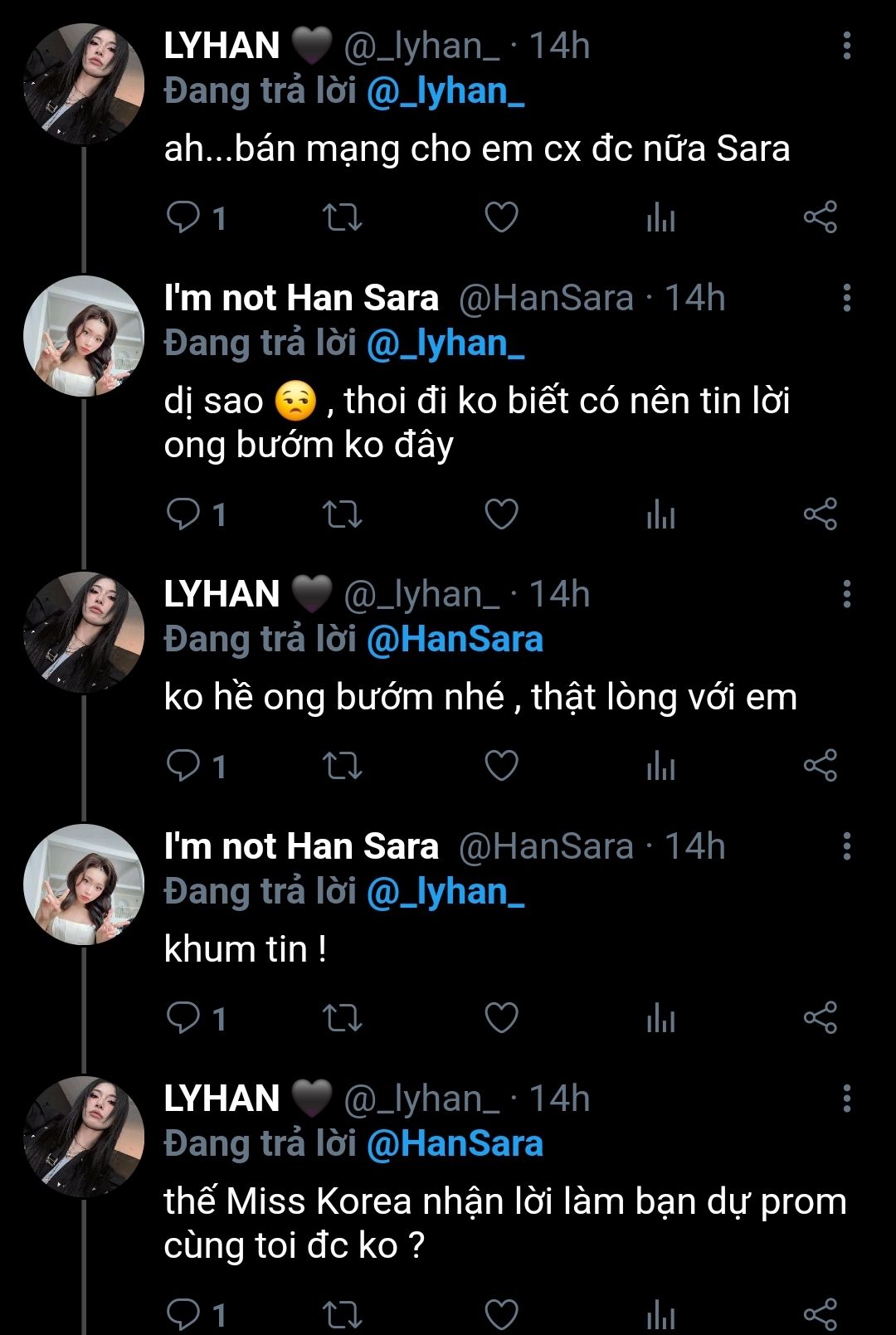Open the @_lyhan_ mention in the "khum tin !" tweet
Viewport: 896px width, 1335px height.
click(446, 892)
